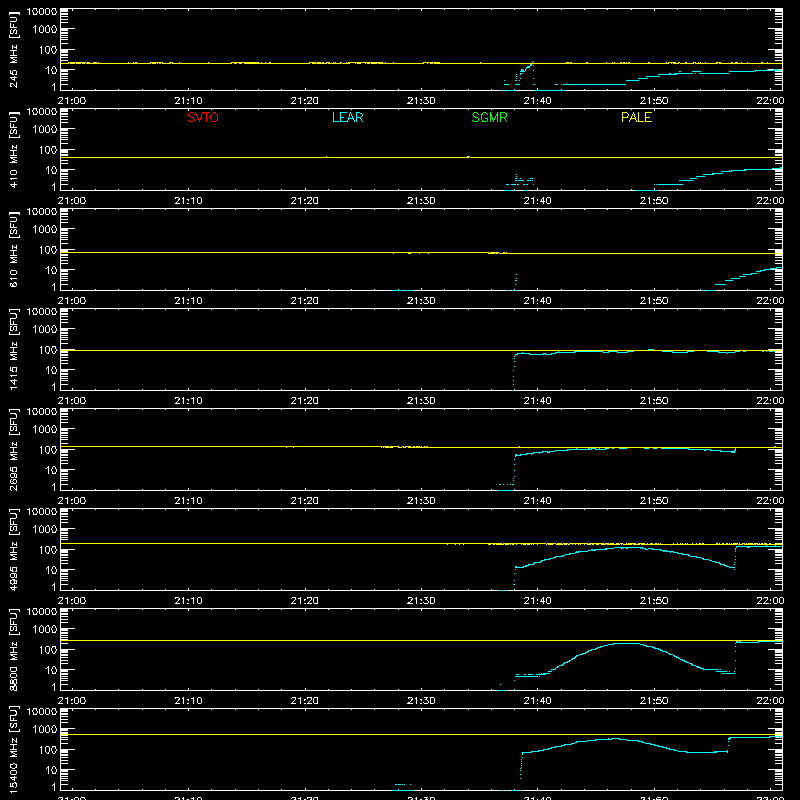Select the 100 tick of the 610 MHz panel
800x800 pixels.
[48, 250]
